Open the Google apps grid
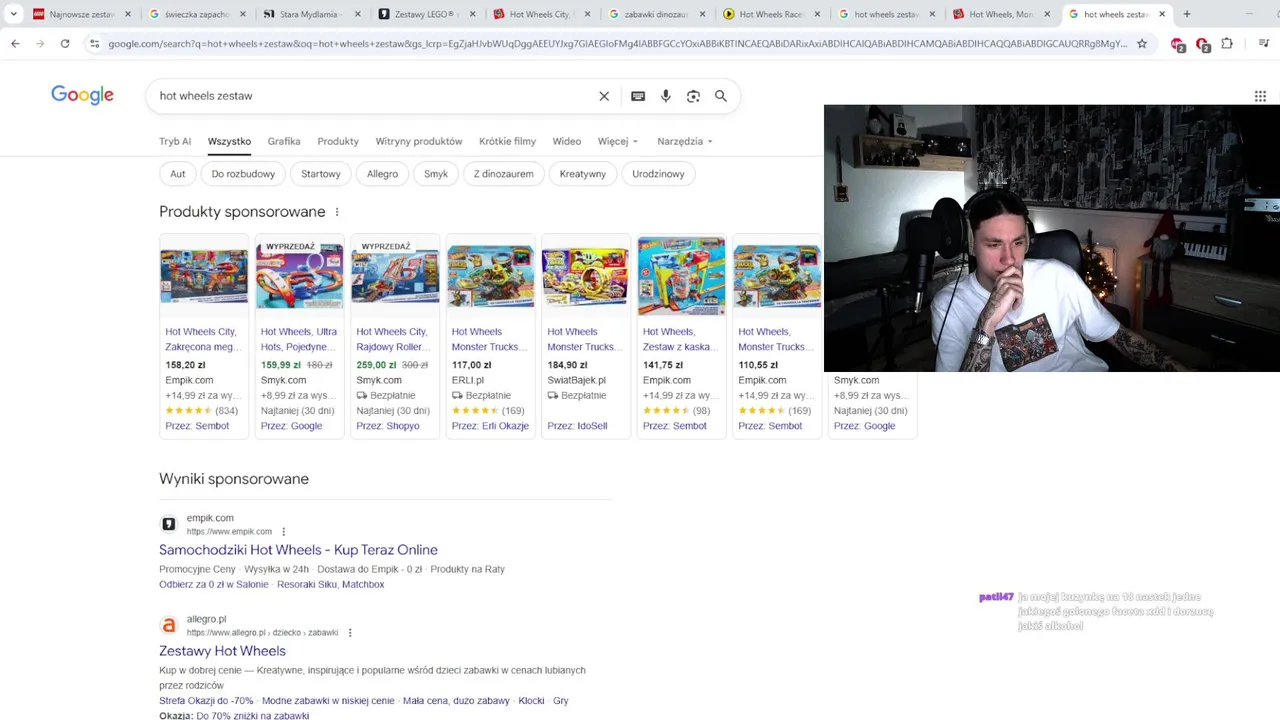This screenshot has height=720, width=1280. click(1260, 96)
